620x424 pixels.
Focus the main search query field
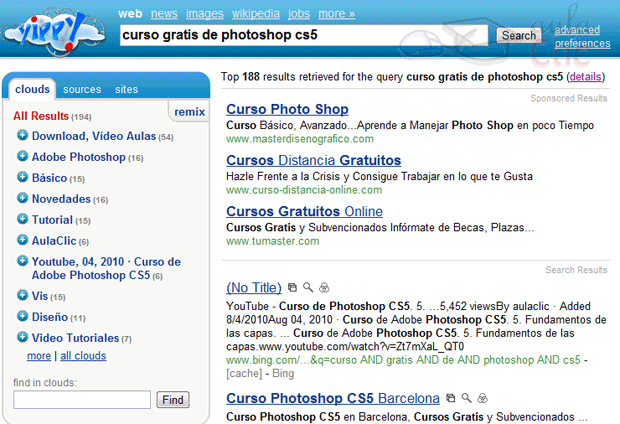point(304,35)
